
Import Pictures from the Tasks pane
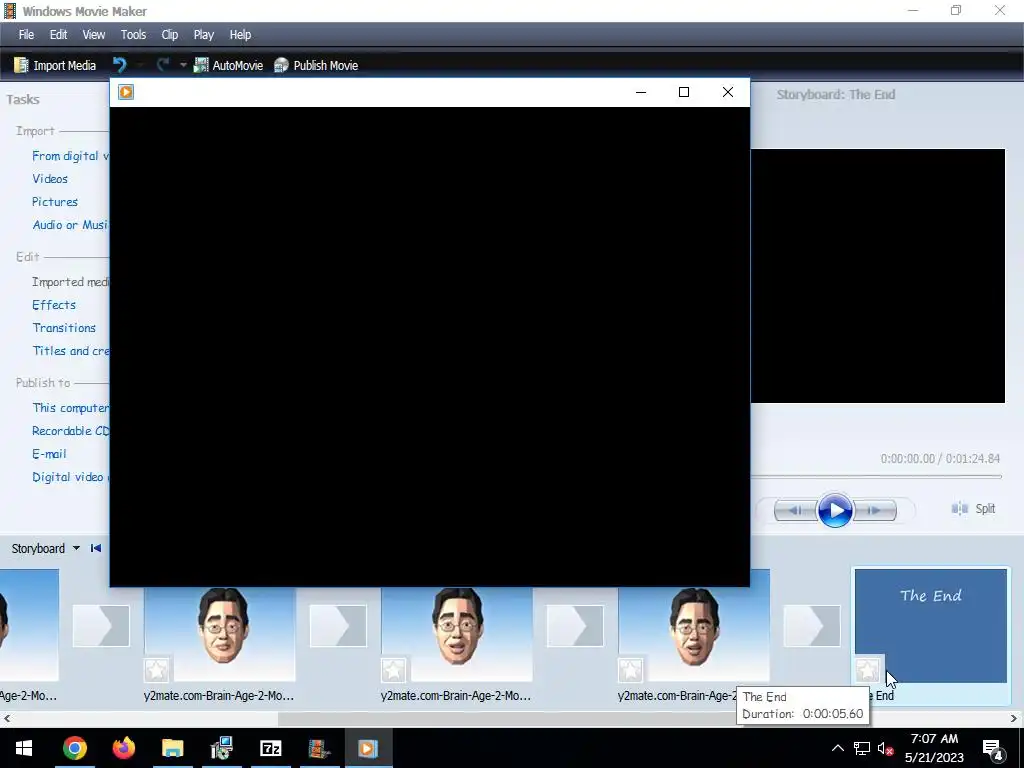(x=55, y=202)
